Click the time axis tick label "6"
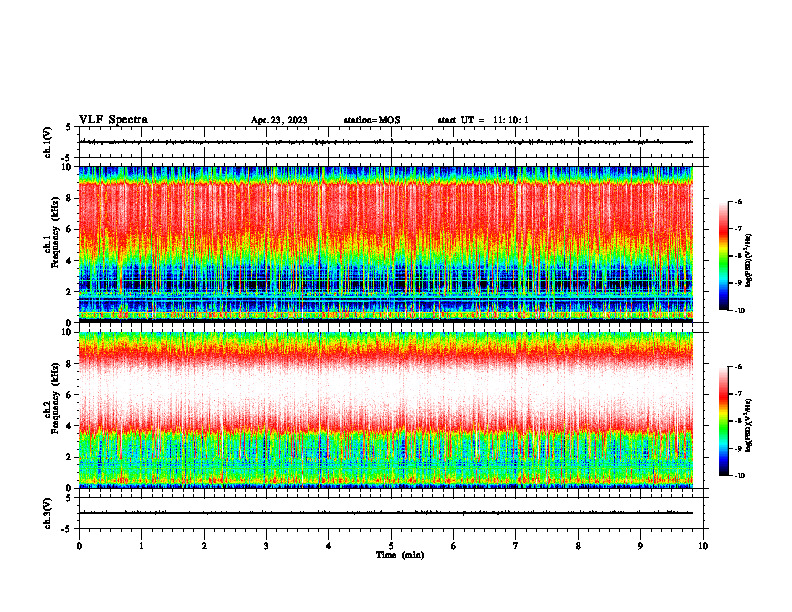792x612 pixels. coord(453,546)
